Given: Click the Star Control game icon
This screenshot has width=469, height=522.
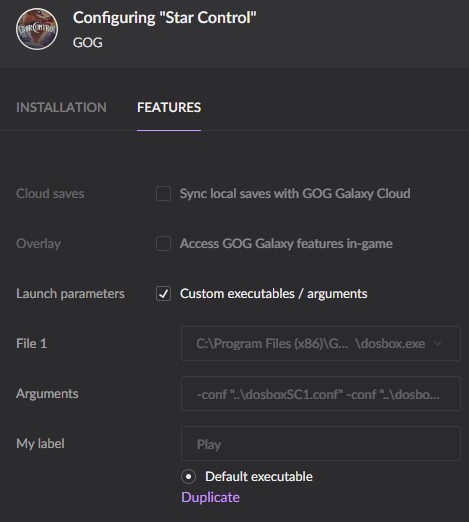Looking at the screenshot, I should (37, 29).
